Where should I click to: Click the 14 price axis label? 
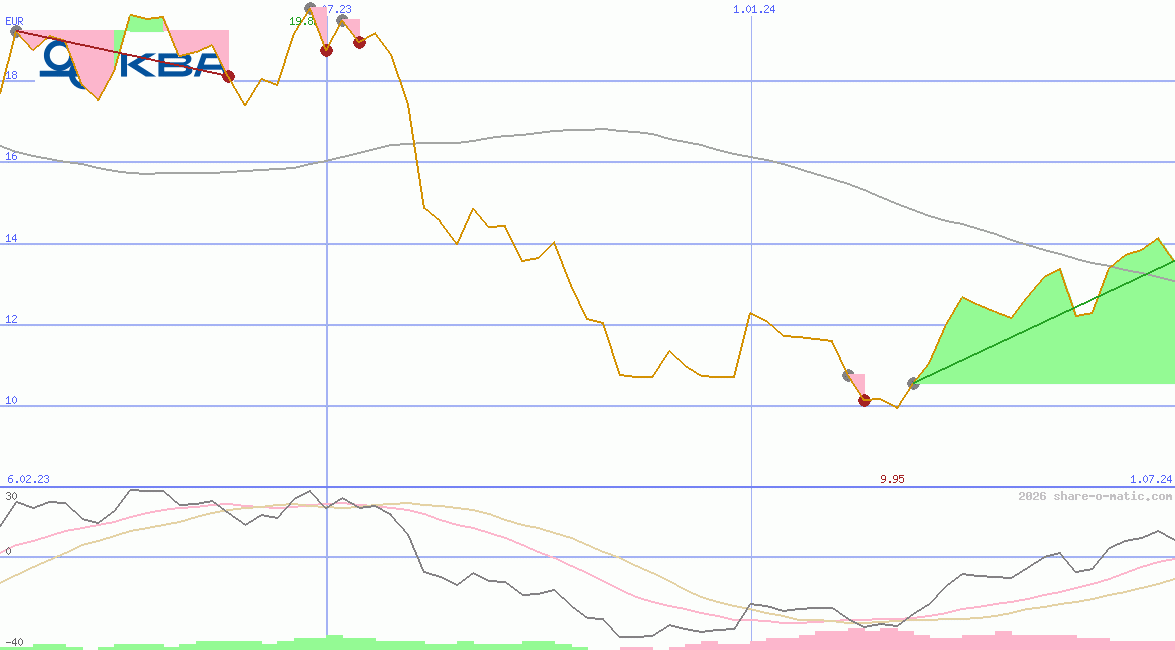click(x=11, y=238)
